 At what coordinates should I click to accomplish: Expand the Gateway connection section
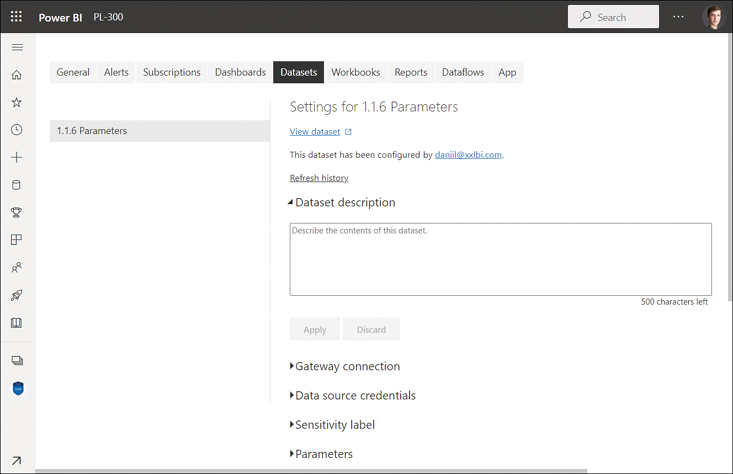[345, 366]
